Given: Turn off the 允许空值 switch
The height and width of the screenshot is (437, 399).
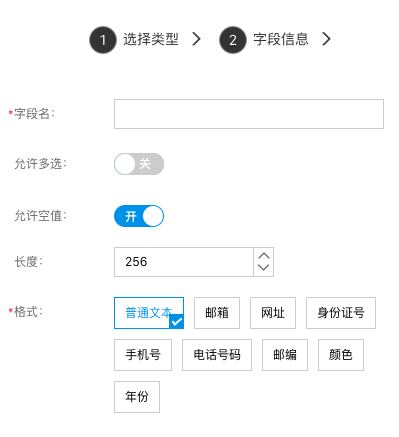Looking at the screenshot, I should tap(139, 216).
